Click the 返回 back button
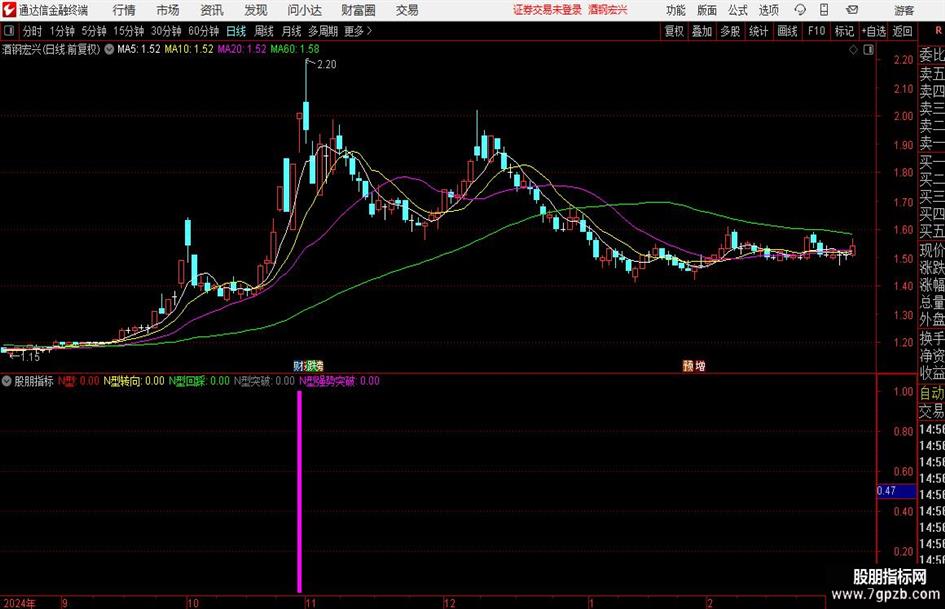The image size is (945, 609). 902,31
